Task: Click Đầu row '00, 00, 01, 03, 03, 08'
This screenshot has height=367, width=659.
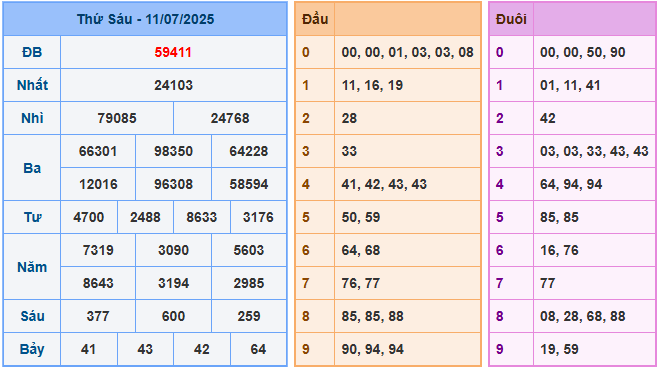Action: (408, 52)
